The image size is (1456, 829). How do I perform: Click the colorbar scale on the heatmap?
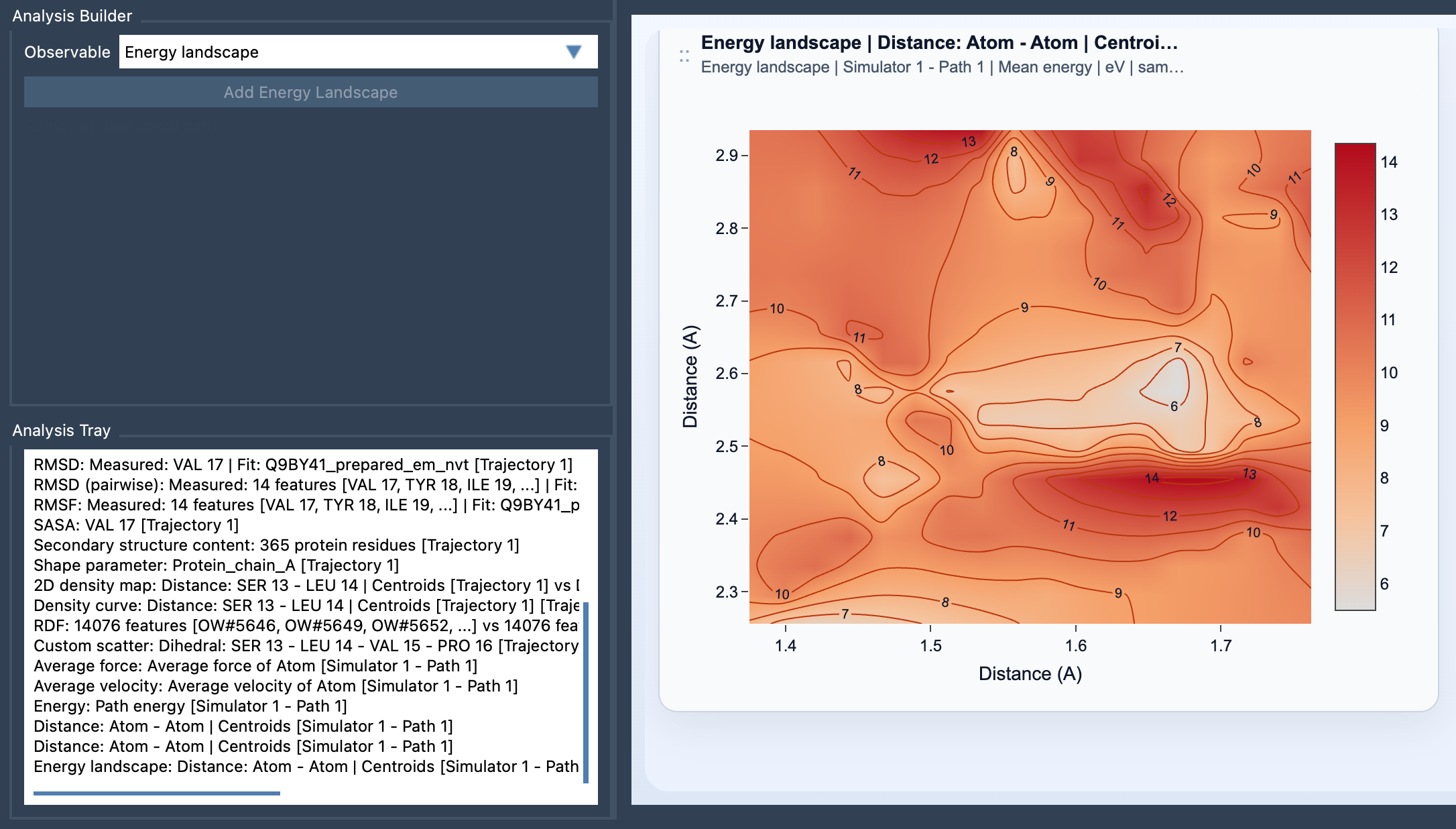click(1355, 376)
